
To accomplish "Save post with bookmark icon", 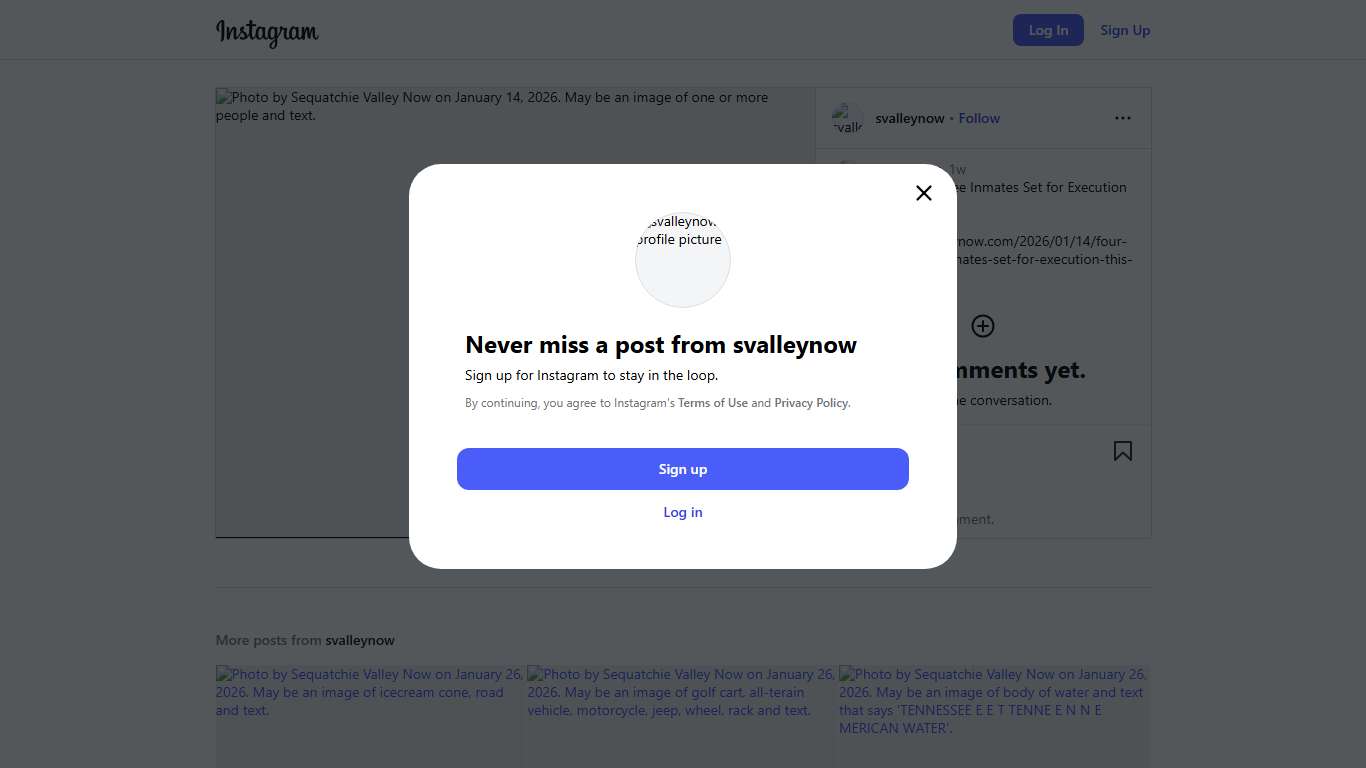I will click(x=1123, y=451).
